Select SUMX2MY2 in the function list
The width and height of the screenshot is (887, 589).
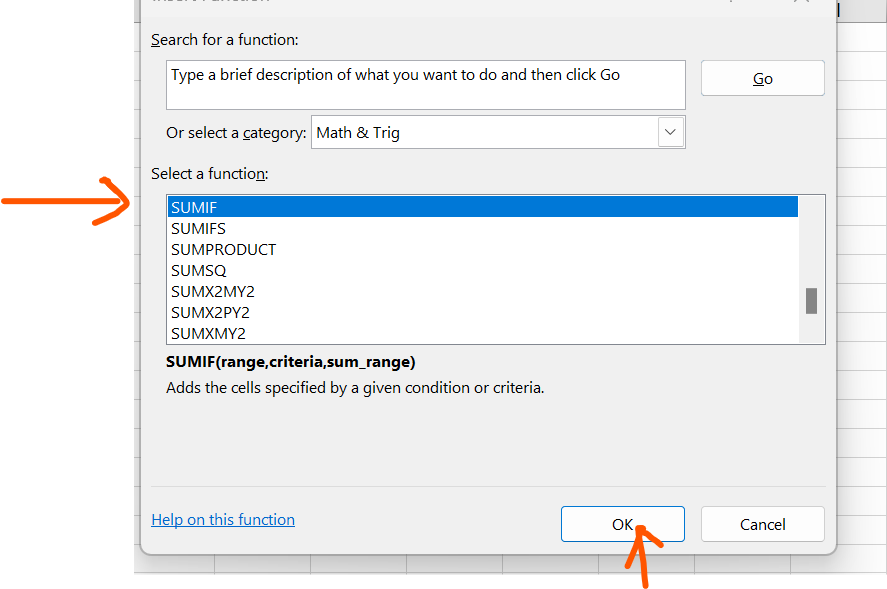click(x=483, y=291)
